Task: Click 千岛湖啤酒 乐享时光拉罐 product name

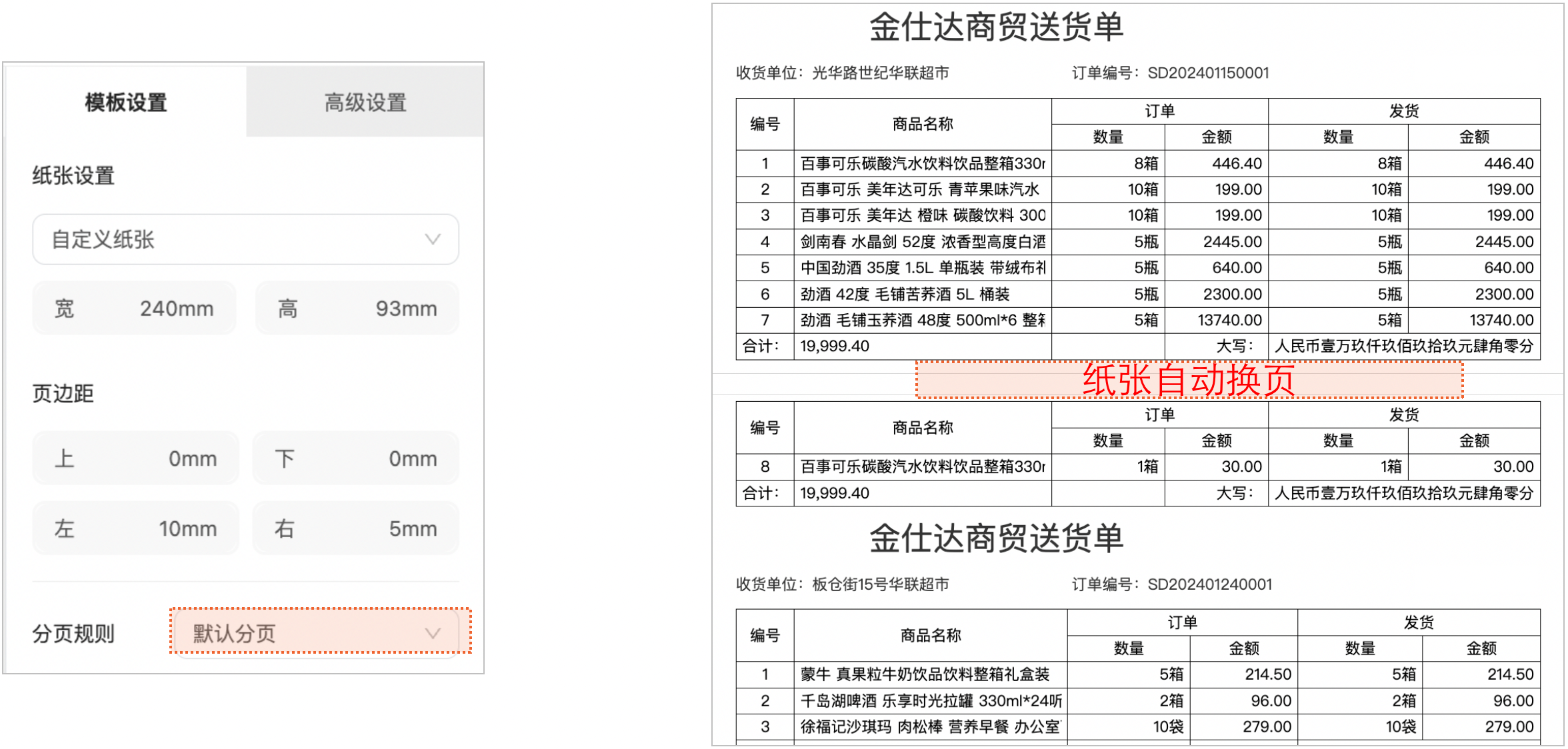Action: point(931,700)
